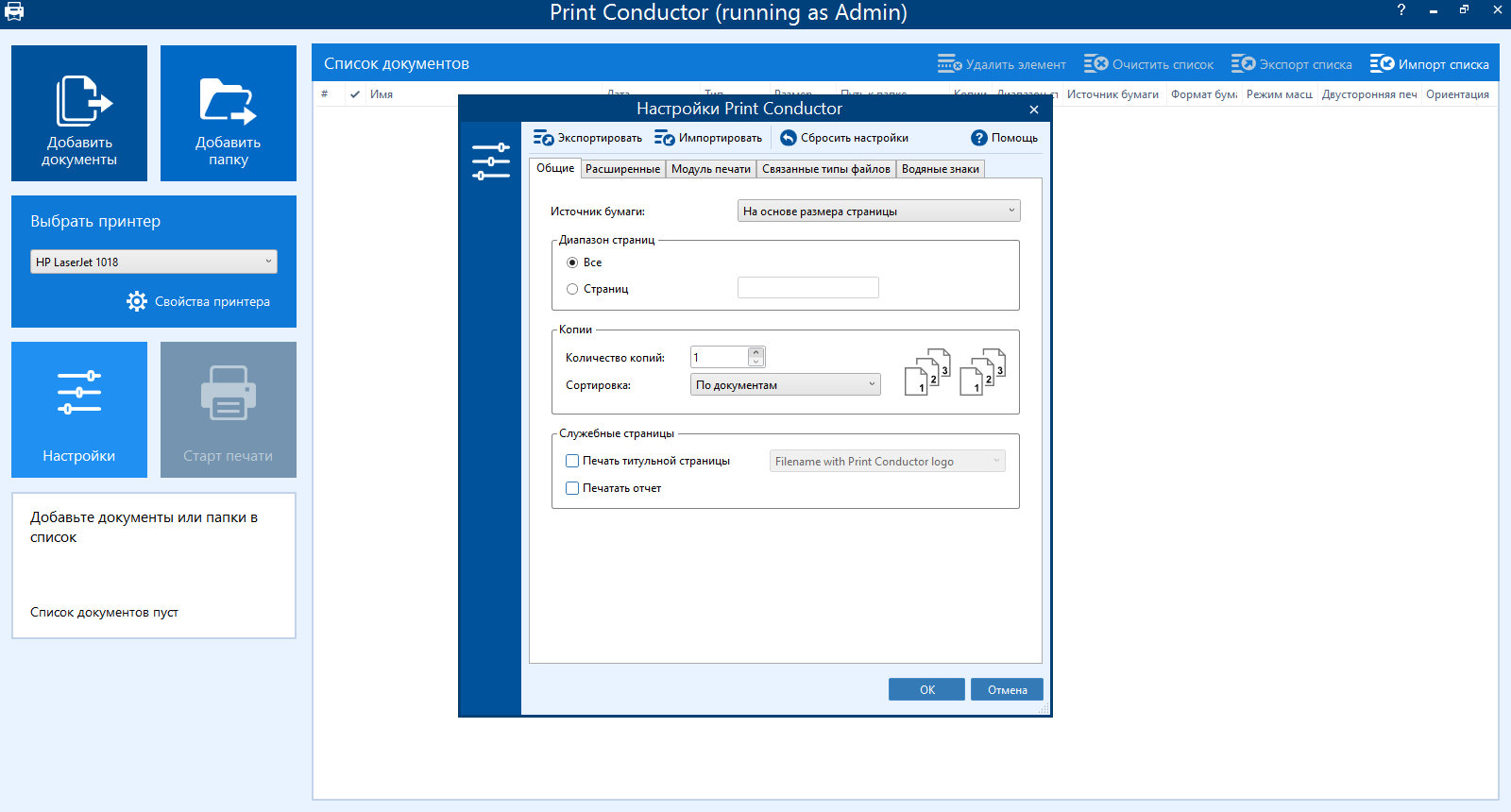Viewport: 1511px width, 812px height.
Task: Click the Добавить папку folder tile
Action: pos(229,113)
